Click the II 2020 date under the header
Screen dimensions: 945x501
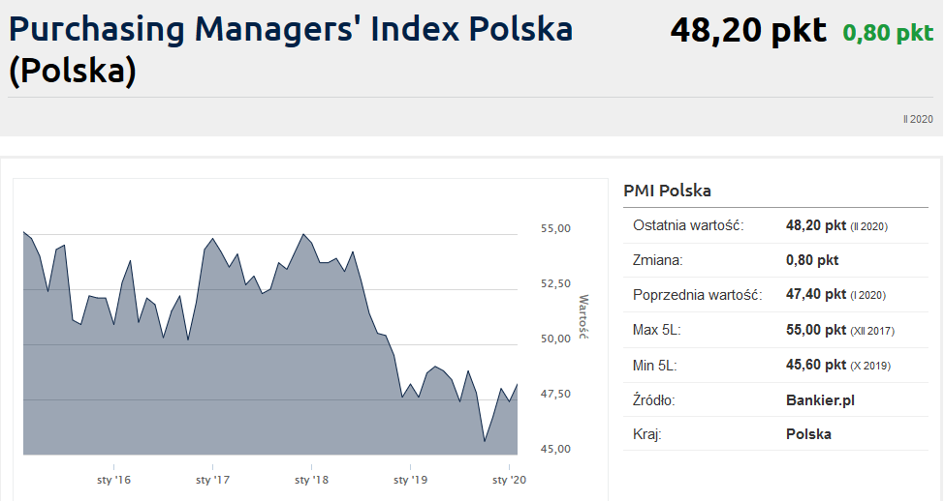[917, 119]
